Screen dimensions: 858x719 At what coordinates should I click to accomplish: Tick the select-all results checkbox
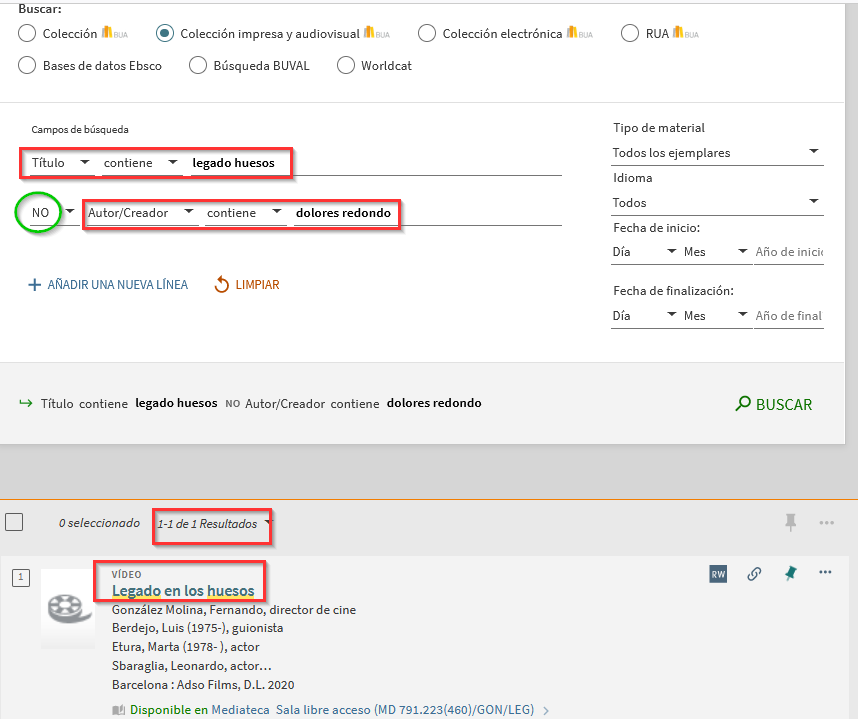click(x=14, y=522)
